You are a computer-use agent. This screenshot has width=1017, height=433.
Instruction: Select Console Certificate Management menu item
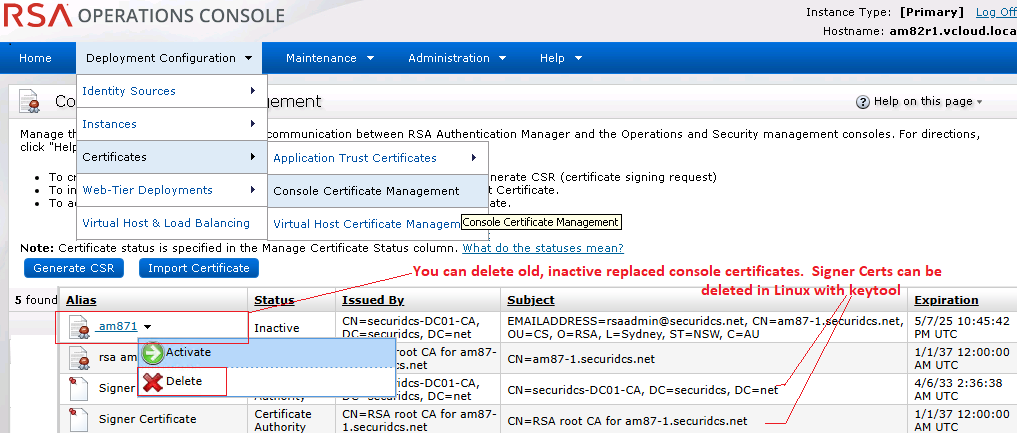click(366, 191)
